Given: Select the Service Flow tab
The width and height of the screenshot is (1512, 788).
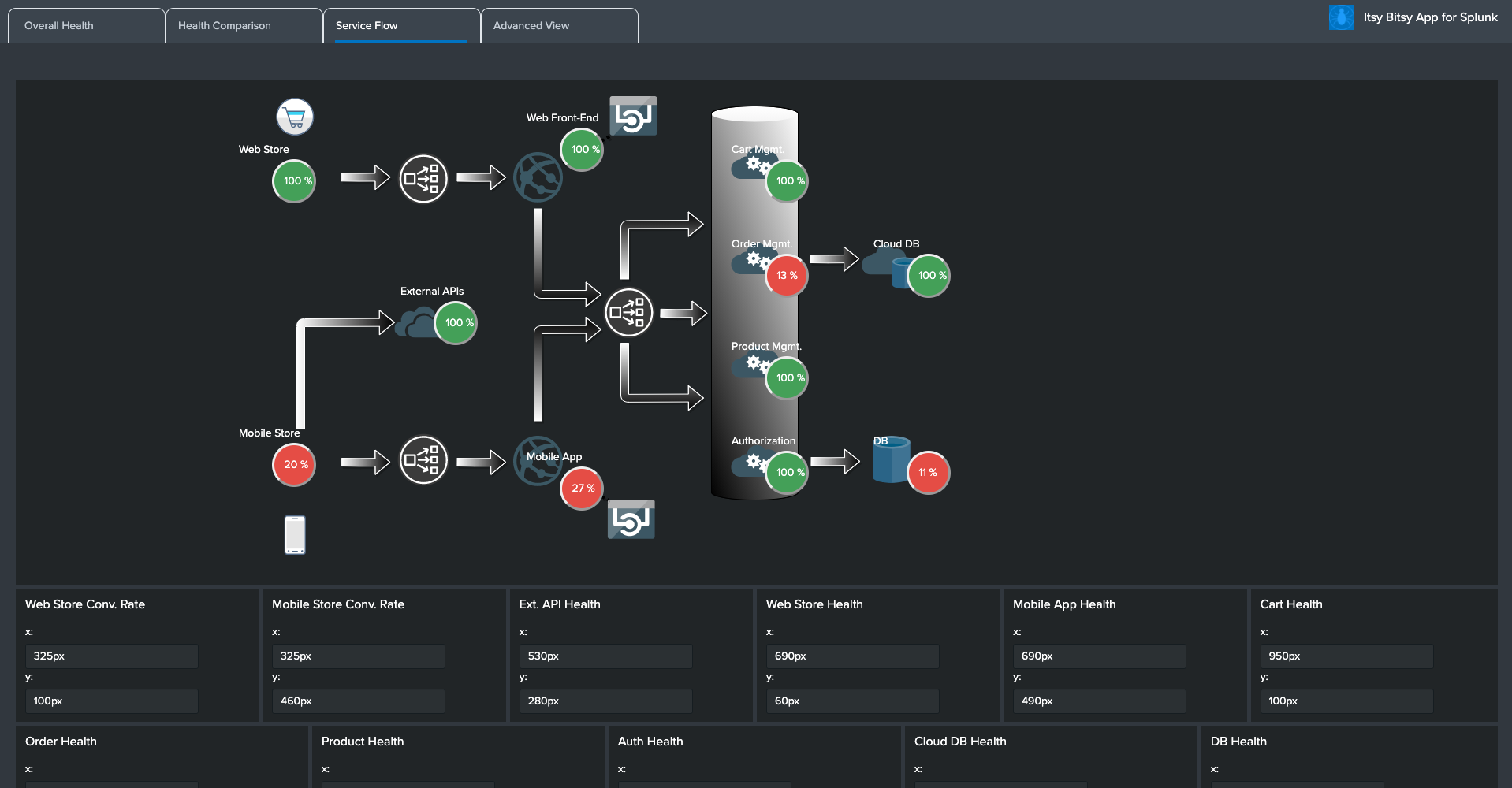Looking at the screenshot, I should [x=402, y=25].
